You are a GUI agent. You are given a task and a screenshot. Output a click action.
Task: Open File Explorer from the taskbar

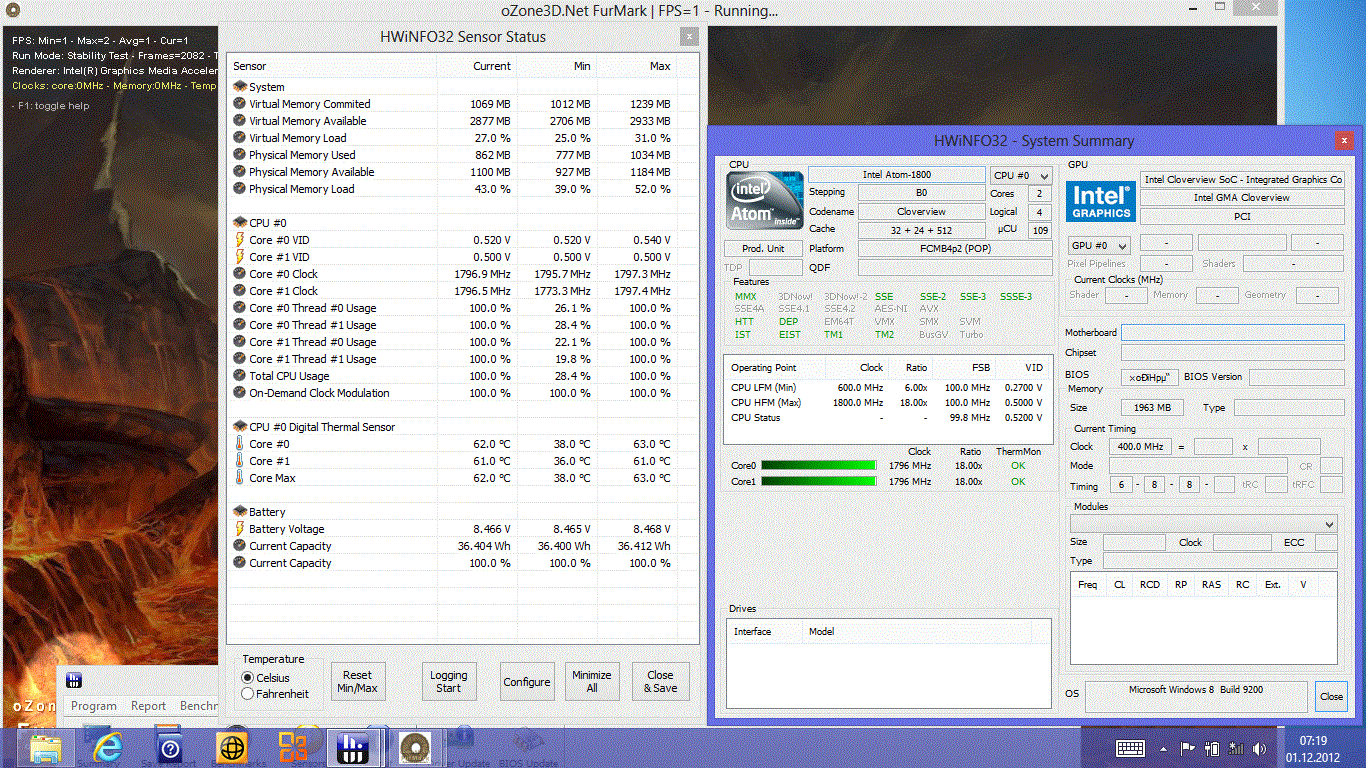[x=46, y=748]
